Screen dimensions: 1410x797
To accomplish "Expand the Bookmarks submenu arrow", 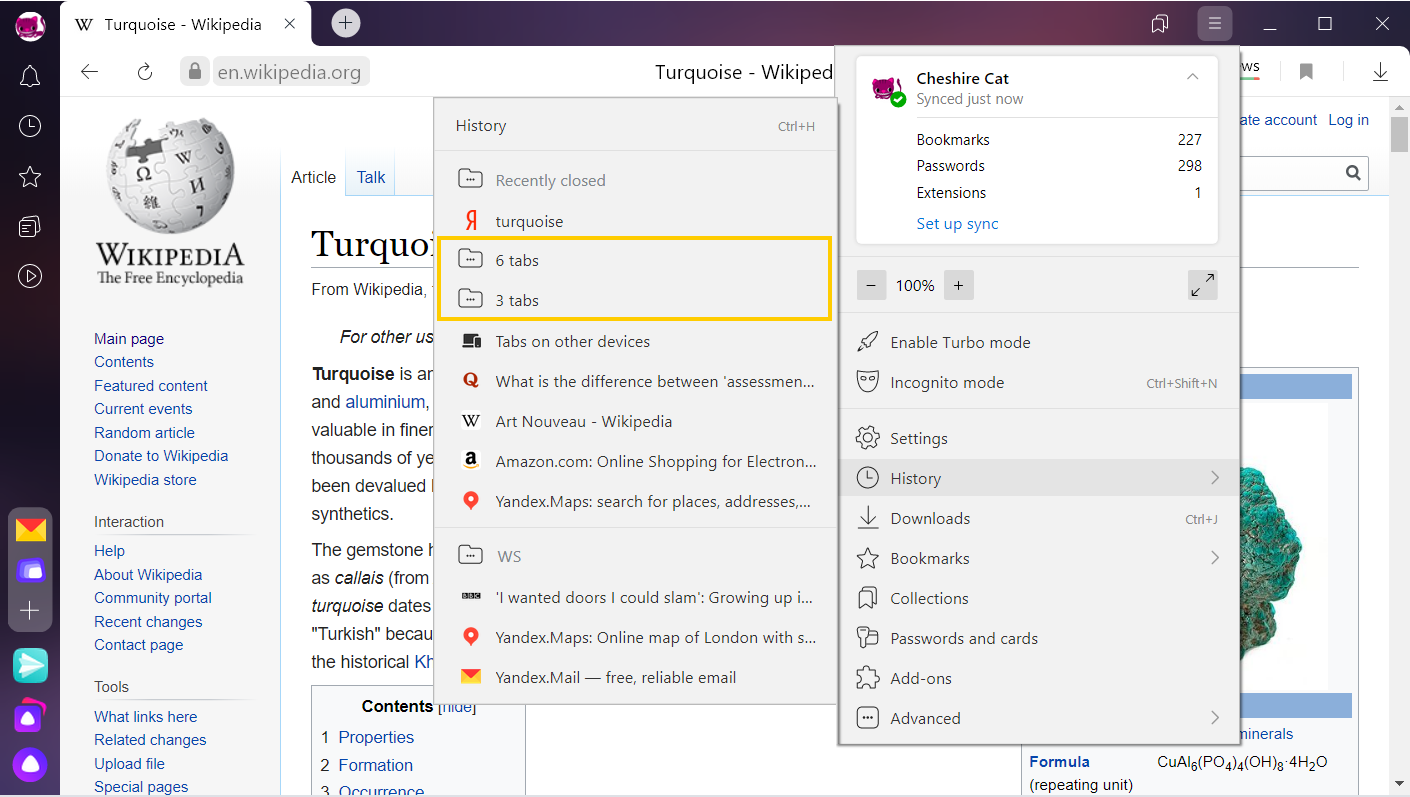I will click(x=1215, y=558).
